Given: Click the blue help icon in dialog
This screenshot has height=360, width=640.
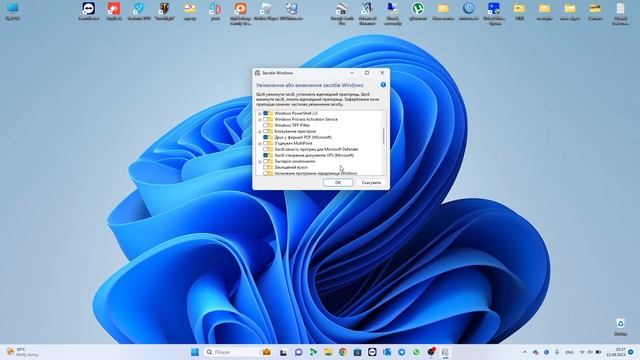Looking at the screenshot, I should 383,84.
